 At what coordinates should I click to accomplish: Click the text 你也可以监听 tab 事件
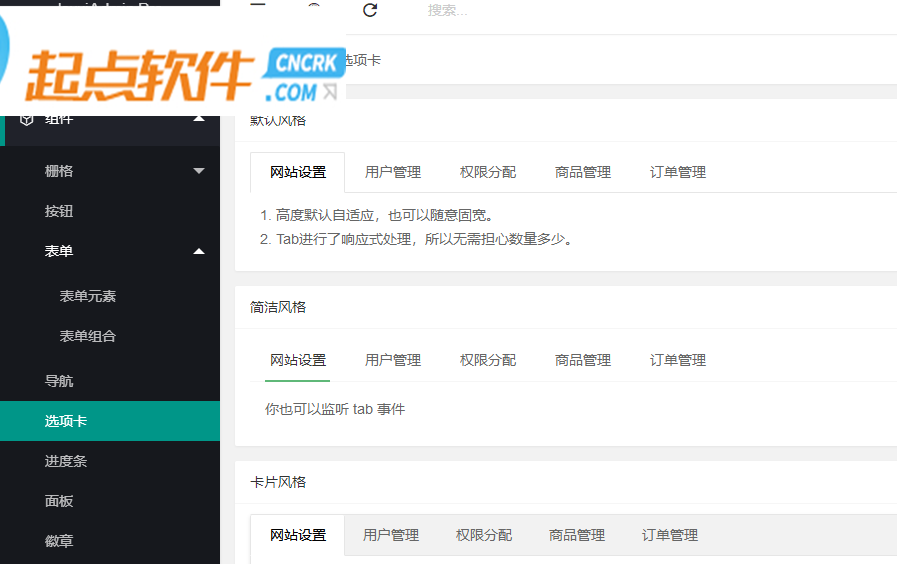click(x=335, y=409)
